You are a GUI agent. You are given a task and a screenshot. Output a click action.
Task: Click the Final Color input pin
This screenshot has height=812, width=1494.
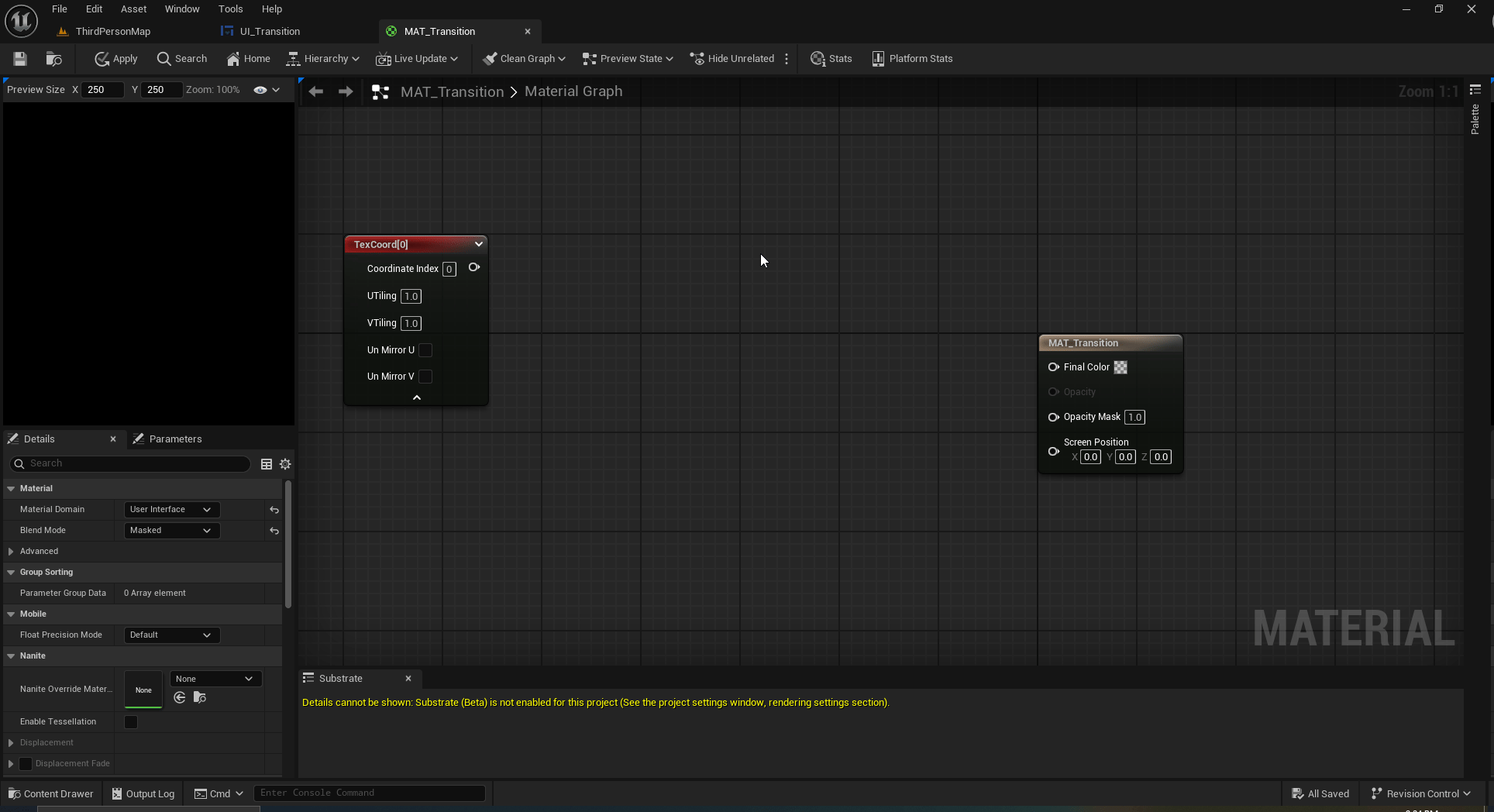point(1054,367)
